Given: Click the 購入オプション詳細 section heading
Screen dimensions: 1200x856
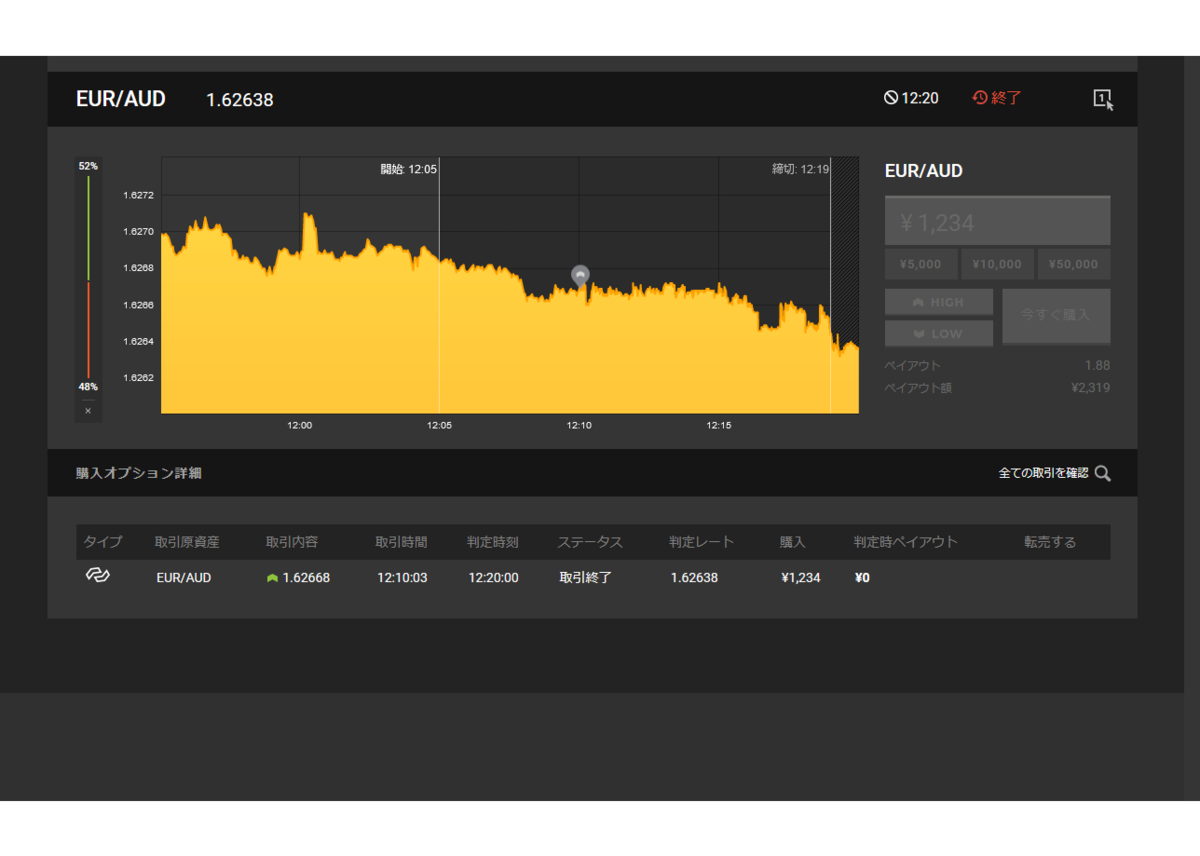Looking at the screenshot, I should [139, 473].
